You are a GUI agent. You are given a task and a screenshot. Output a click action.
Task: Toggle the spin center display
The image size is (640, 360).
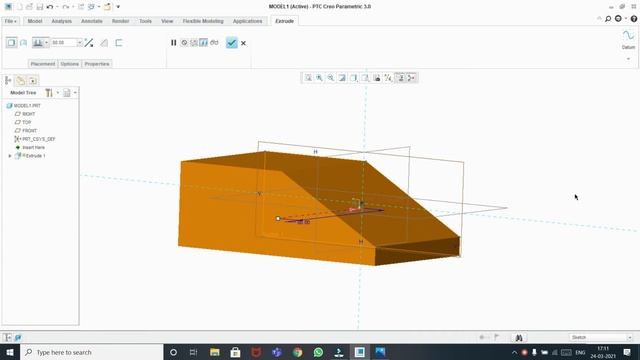(x=411, y=78)
